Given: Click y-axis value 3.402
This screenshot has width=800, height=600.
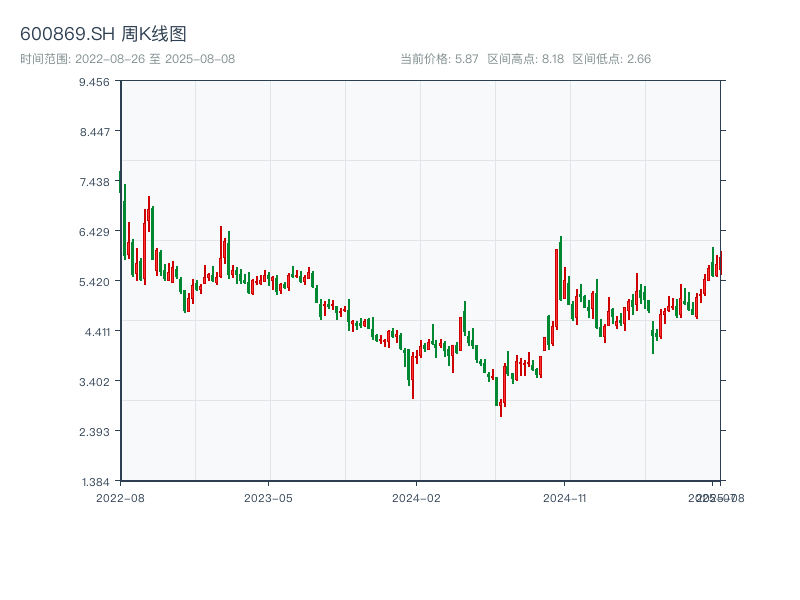Looking at the screenshot, I should pyautogui.click(x=94, y=382).
